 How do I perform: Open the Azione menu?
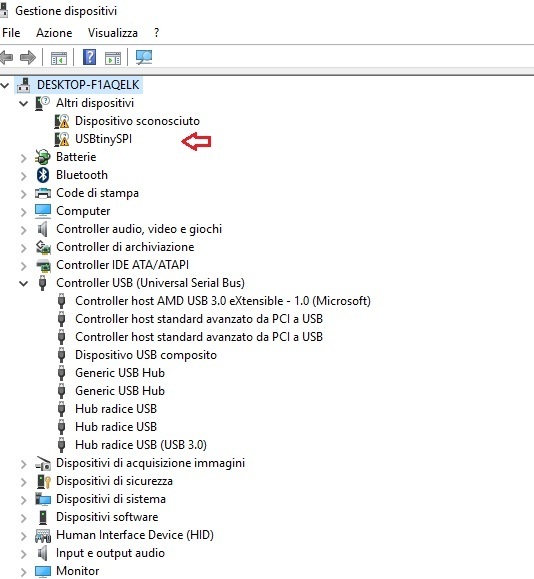[54, 33]
